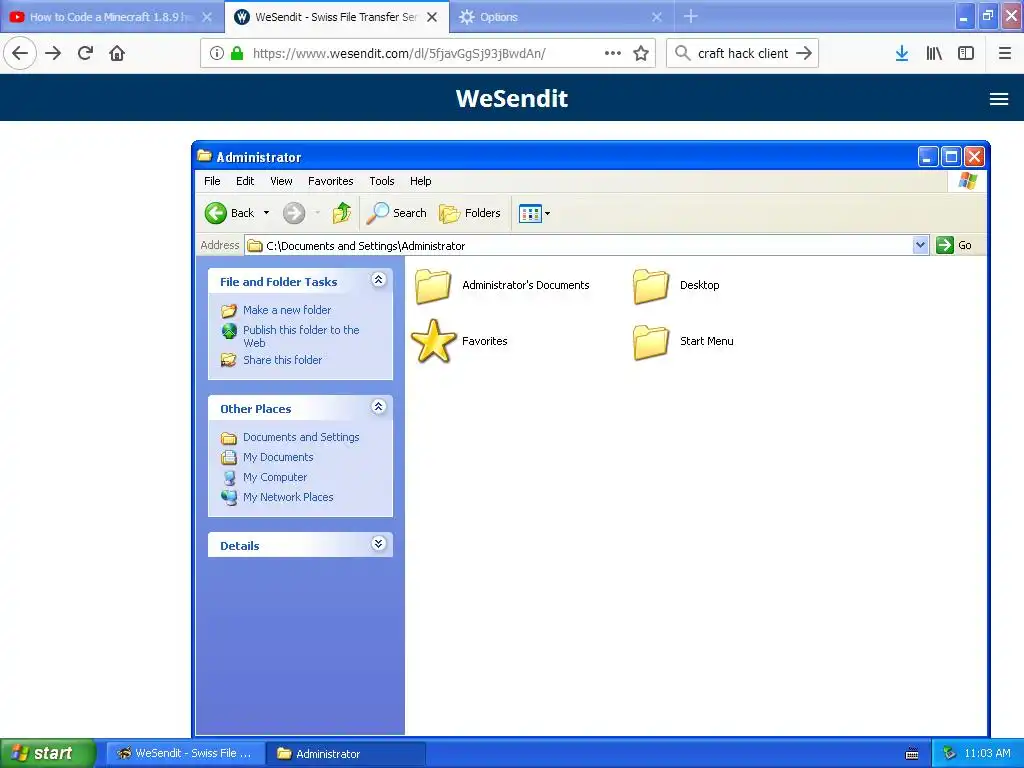Toggle the Folders pane
Viewport: 1024px width, 768px height.
pyautogui.click(x=470, y=213)
